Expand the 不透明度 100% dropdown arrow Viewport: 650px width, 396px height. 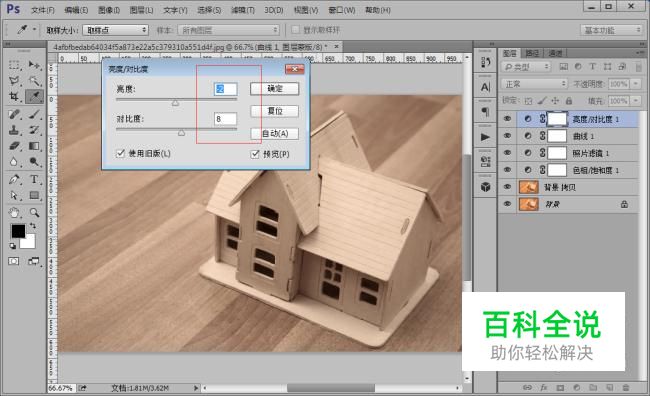[636, 84]
